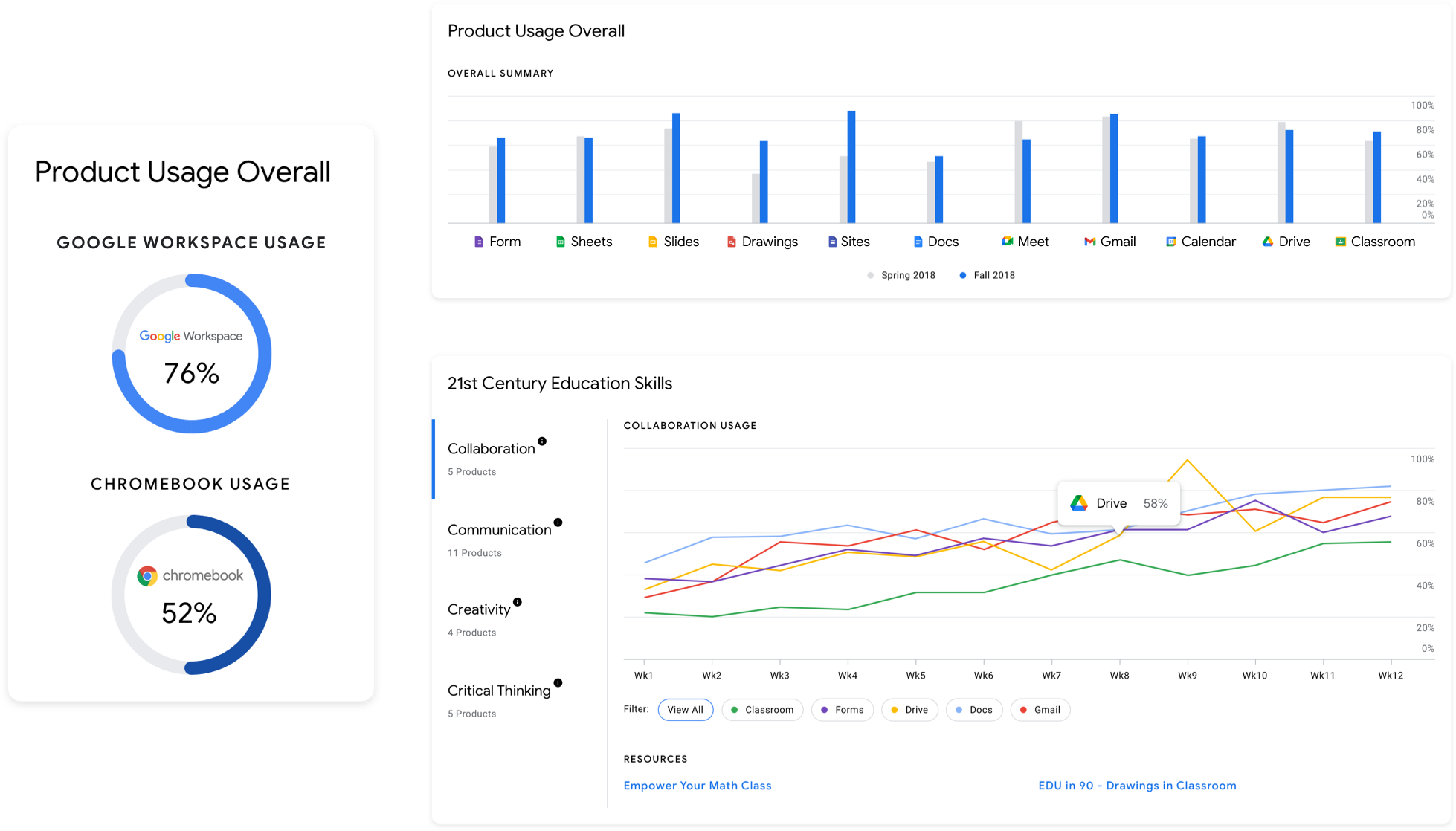Click the Google Calendar icon
The image size is (1456, 831).
1170,242
